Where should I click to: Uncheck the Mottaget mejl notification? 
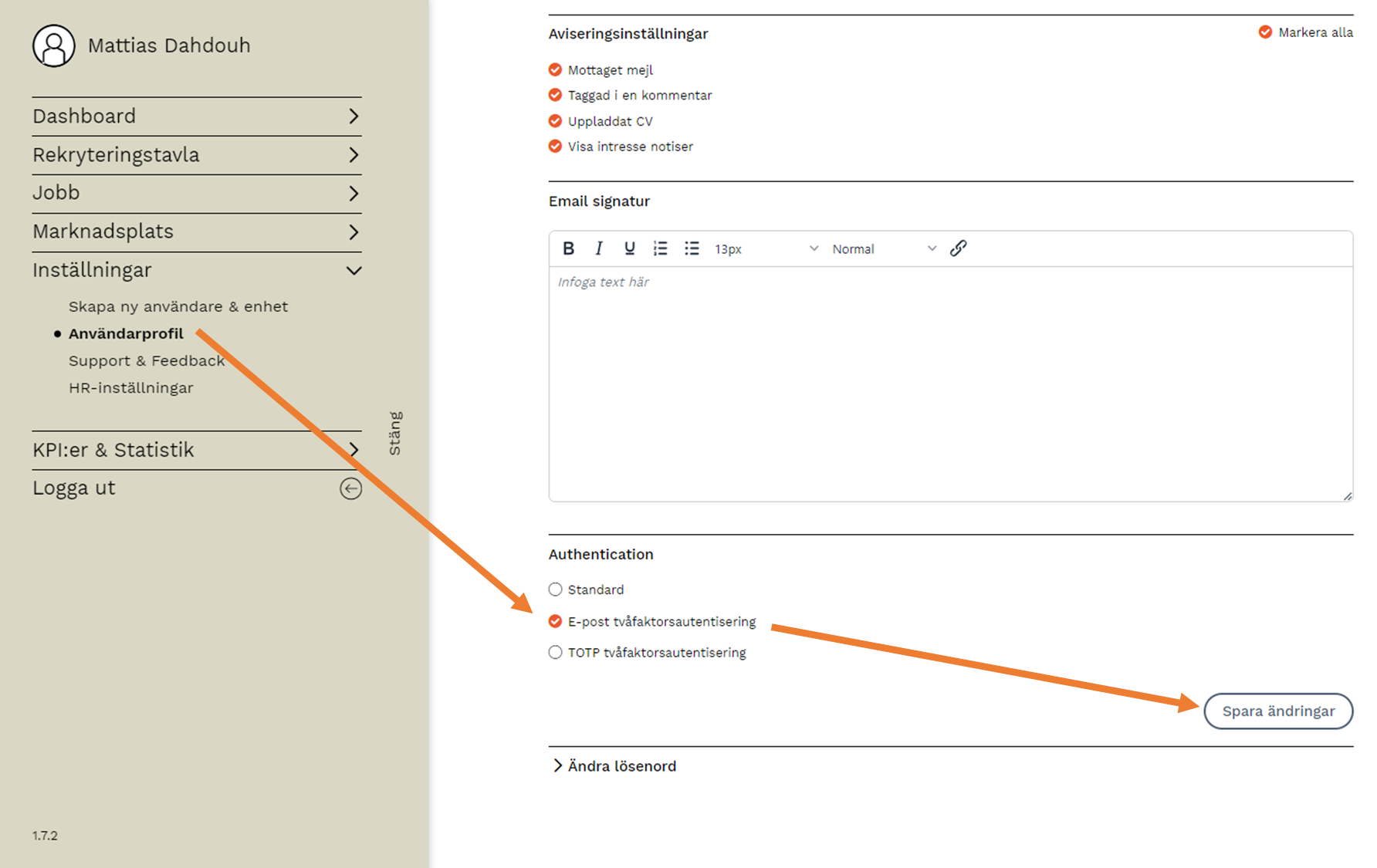point(555,70)
